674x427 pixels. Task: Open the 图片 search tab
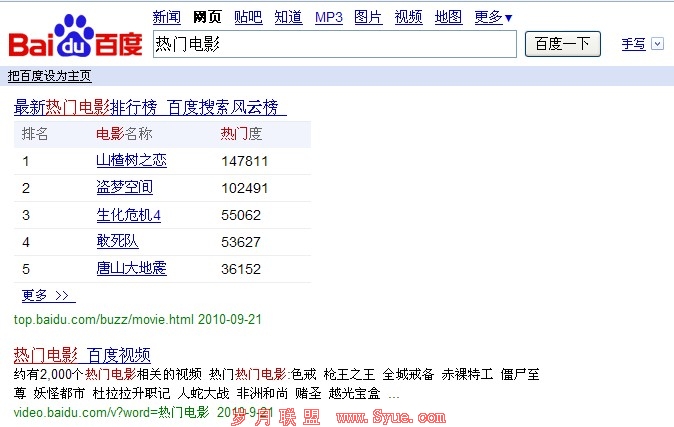[368, 17]
